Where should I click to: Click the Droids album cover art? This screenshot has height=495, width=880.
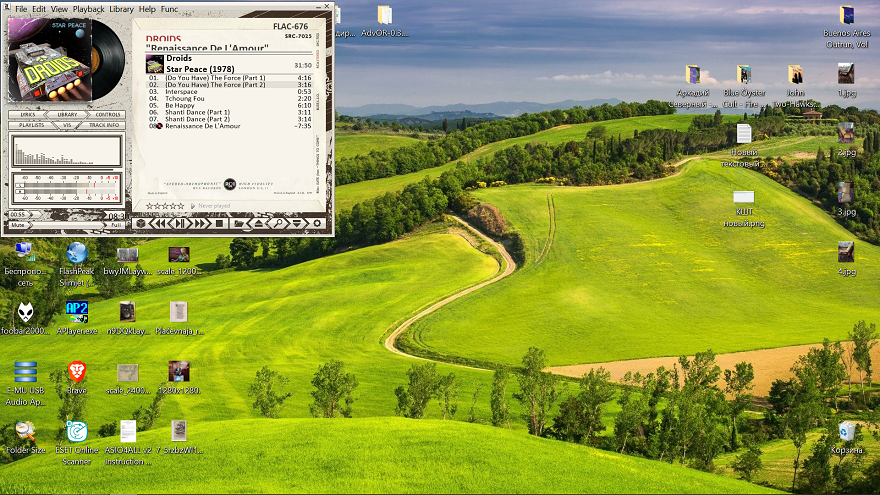[x=154, y=63]
